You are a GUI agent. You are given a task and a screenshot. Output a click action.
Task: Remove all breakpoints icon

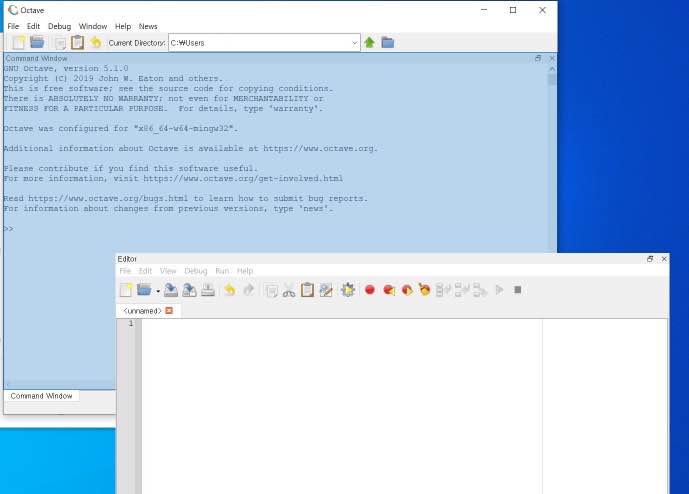424,290
